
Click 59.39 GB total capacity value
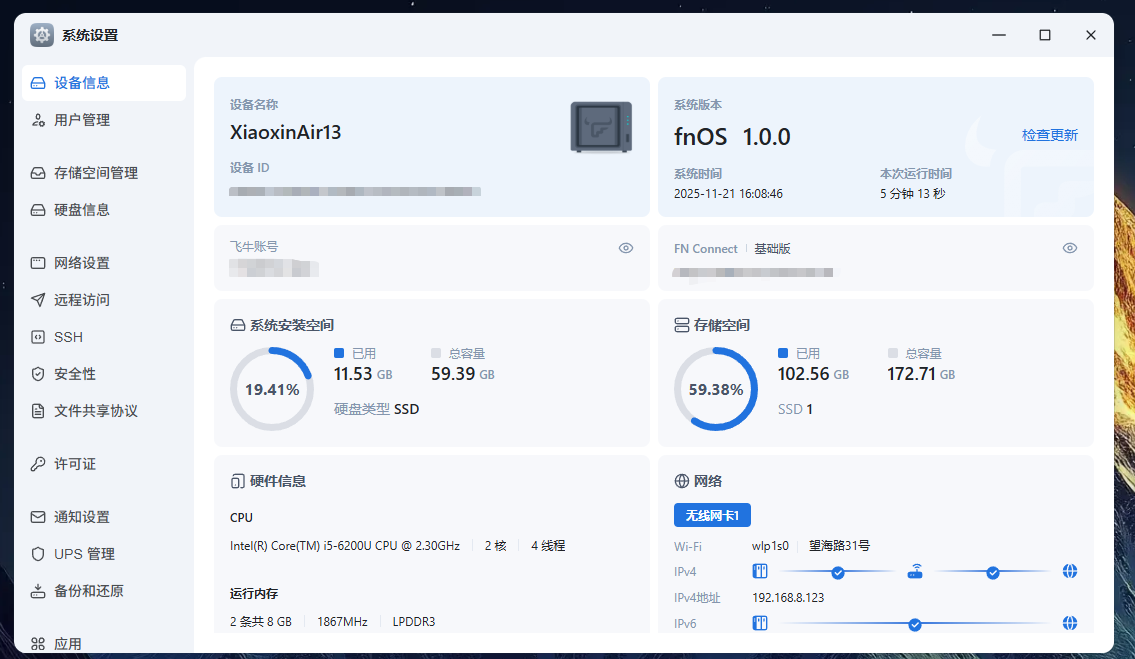pyautogui.click(x=463, y=374)
